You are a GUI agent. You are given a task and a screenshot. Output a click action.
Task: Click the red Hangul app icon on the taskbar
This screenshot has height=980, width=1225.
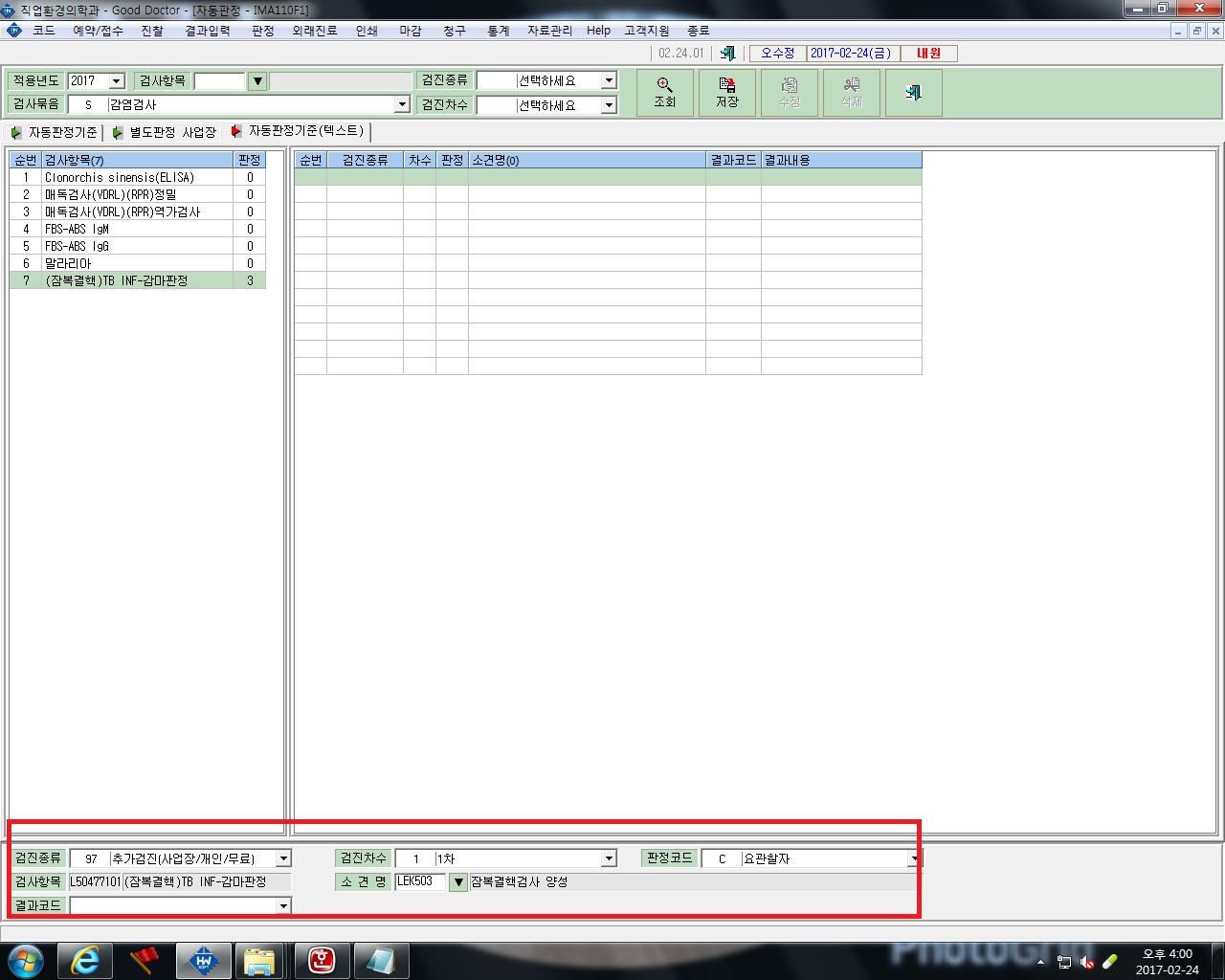[x=322, y=960]
